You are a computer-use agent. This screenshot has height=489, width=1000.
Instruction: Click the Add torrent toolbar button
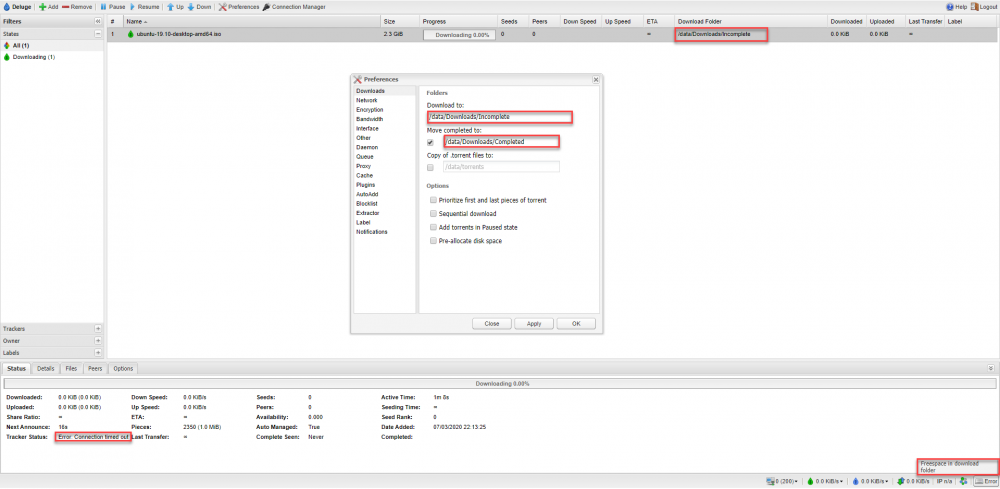[48, 6]
